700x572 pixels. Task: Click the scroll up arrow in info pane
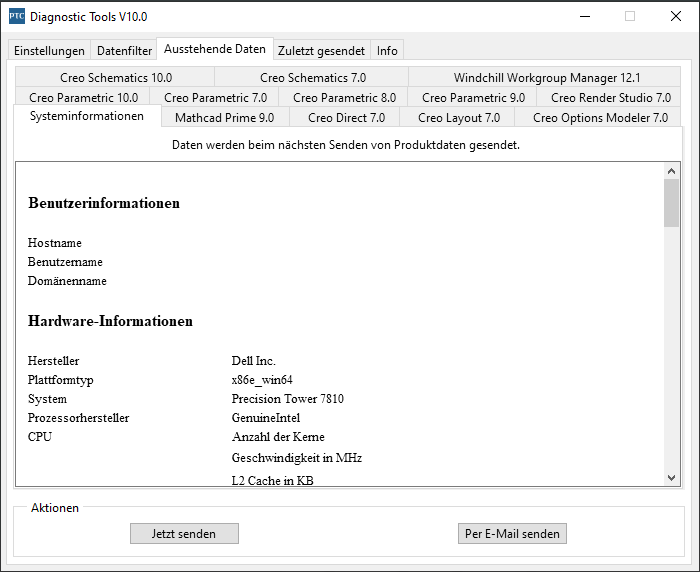coord(671,171)
